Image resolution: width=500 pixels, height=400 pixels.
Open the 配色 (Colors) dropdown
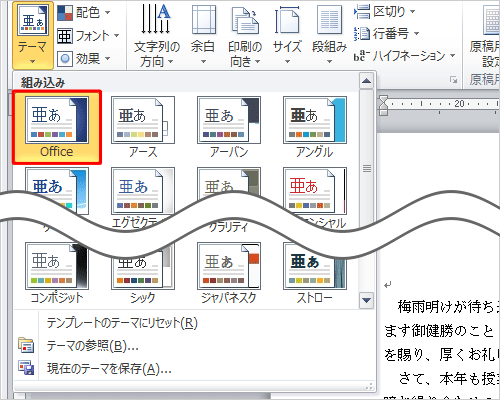(x=84, y=13)
